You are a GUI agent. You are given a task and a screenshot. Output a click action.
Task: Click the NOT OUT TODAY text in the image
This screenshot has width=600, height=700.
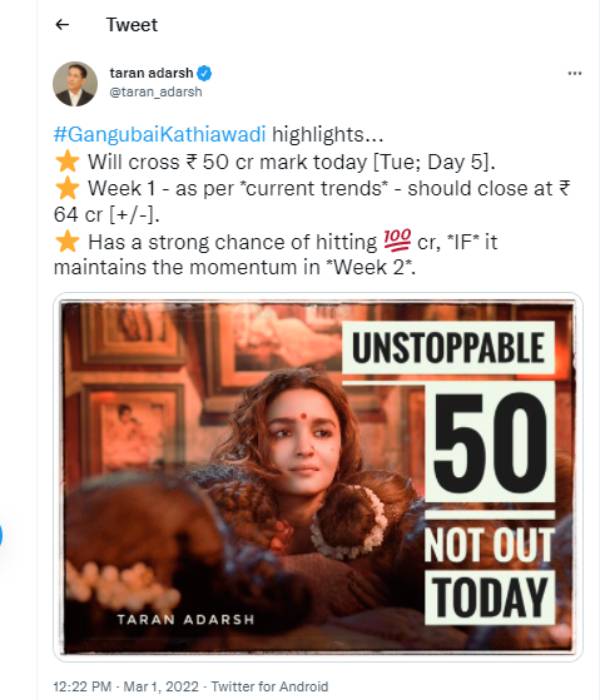click(489, 572)
